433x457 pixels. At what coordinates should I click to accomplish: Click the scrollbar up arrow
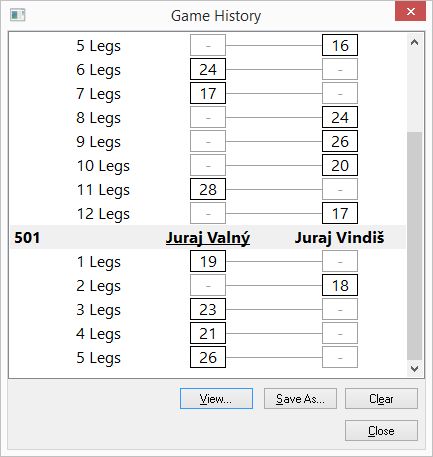click(414, 42)
